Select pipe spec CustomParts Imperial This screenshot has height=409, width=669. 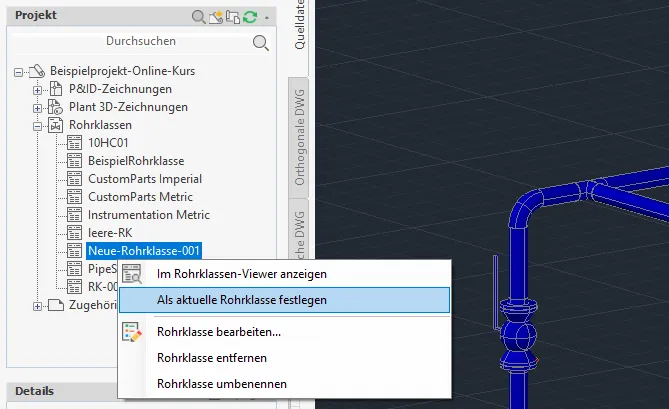pyautogui.click(x=145, y=179)
